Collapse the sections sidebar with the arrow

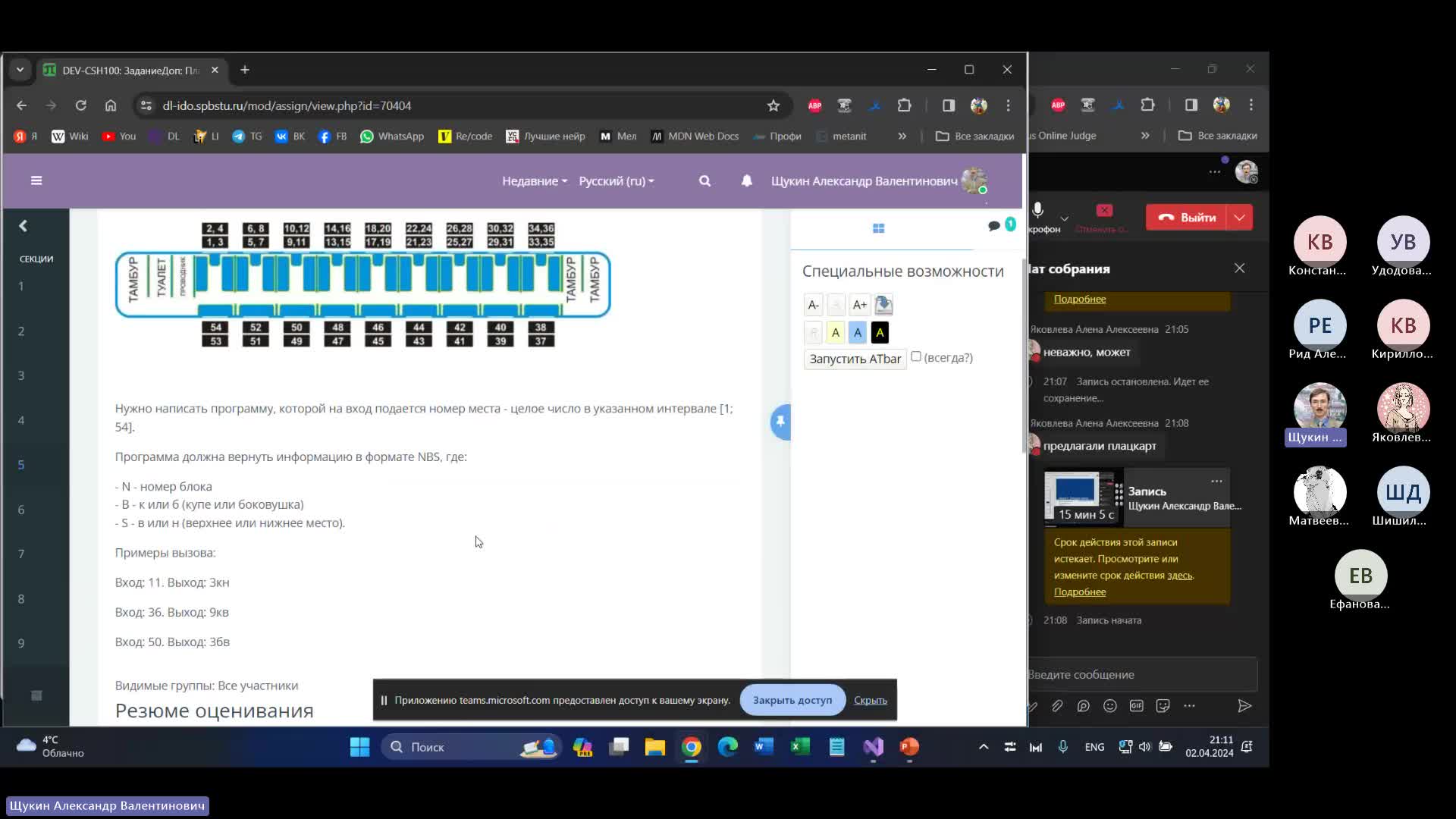23,226
